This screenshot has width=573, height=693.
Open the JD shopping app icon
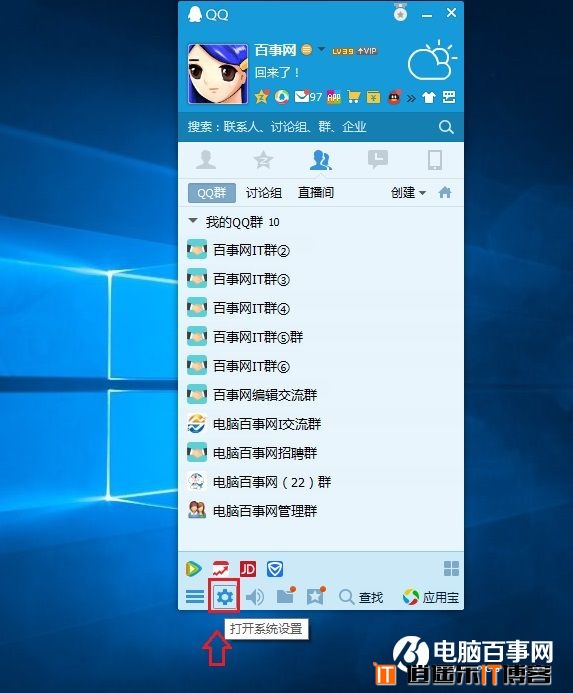point(248,569)
